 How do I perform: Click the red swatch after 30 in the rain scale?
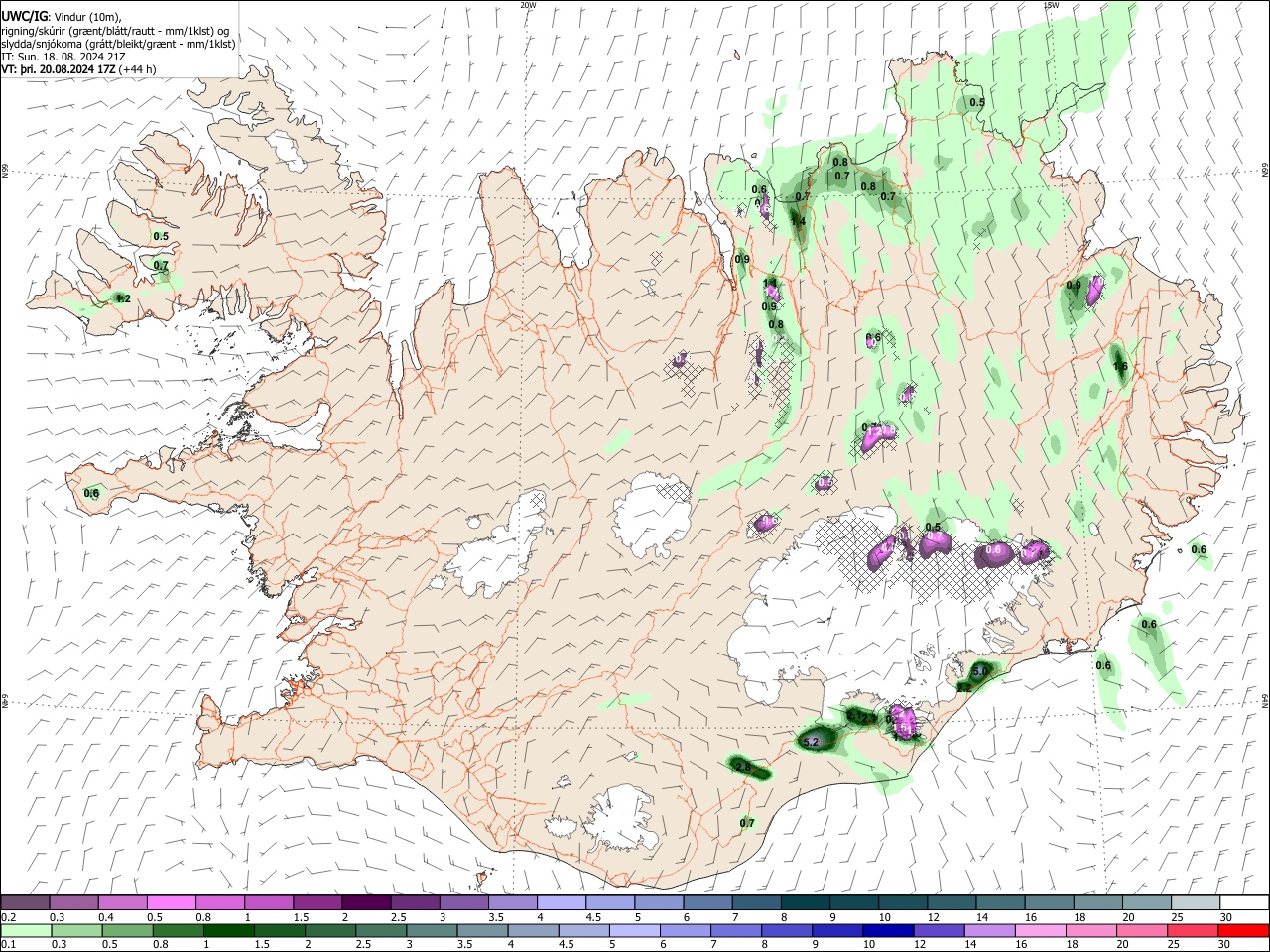(x=1242, y=930)
